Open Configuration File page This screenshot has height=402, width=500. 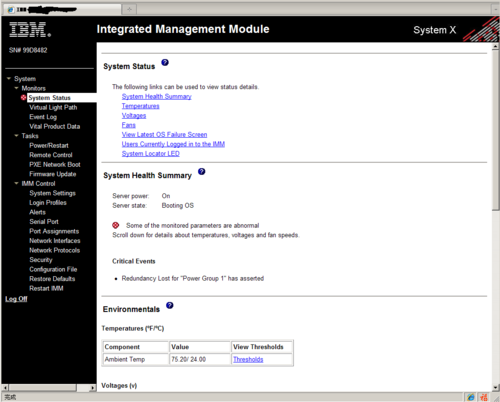pyautogui.click(x=53, y=269)
